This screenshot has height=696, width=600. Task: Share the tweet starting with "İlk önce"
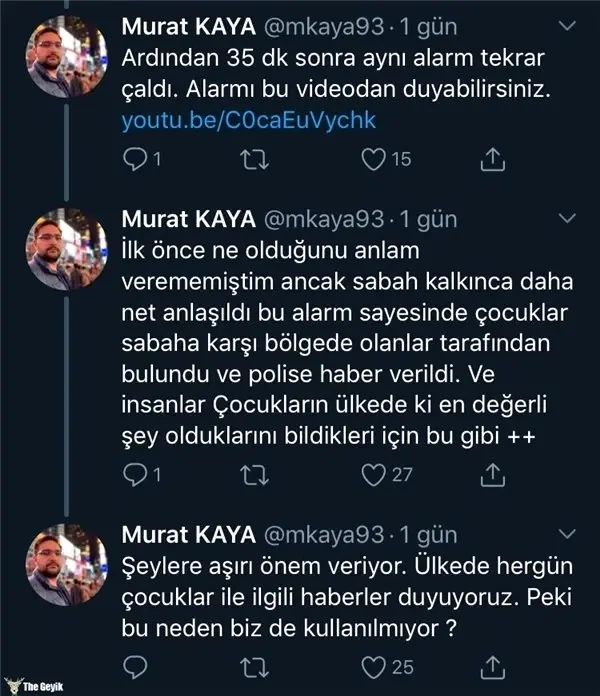point(493,475)
